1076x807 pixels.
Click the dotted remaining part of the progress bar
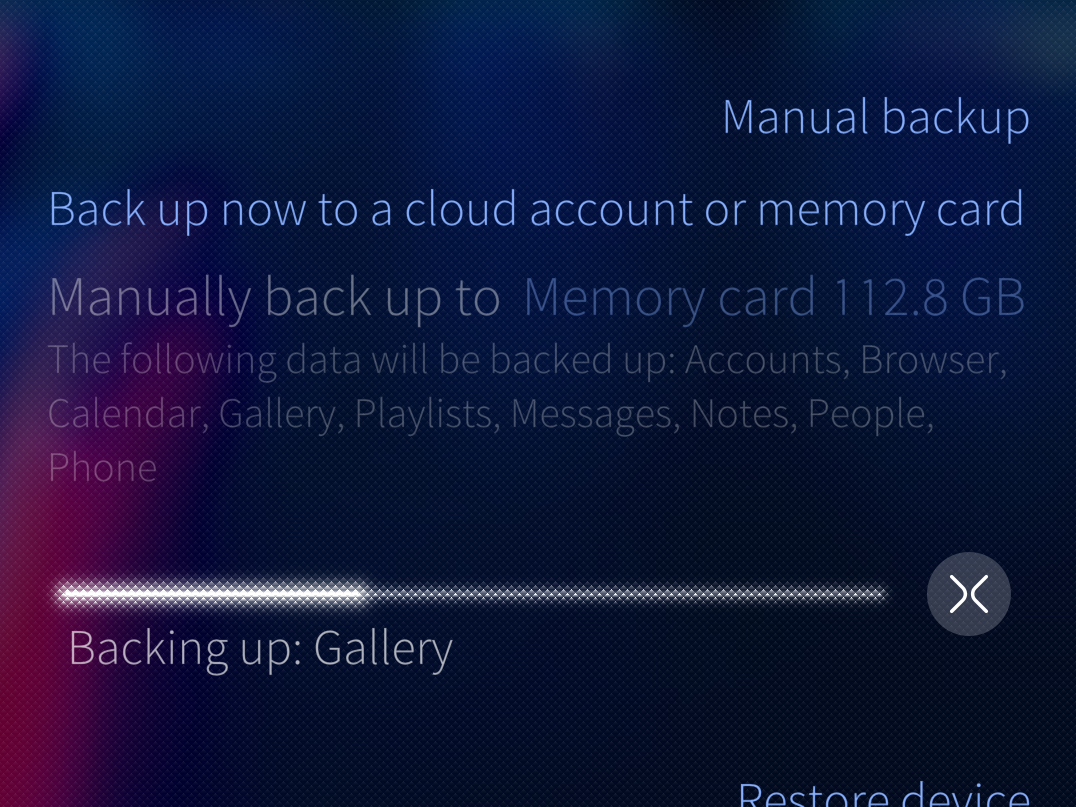click(x=627, y=593)
